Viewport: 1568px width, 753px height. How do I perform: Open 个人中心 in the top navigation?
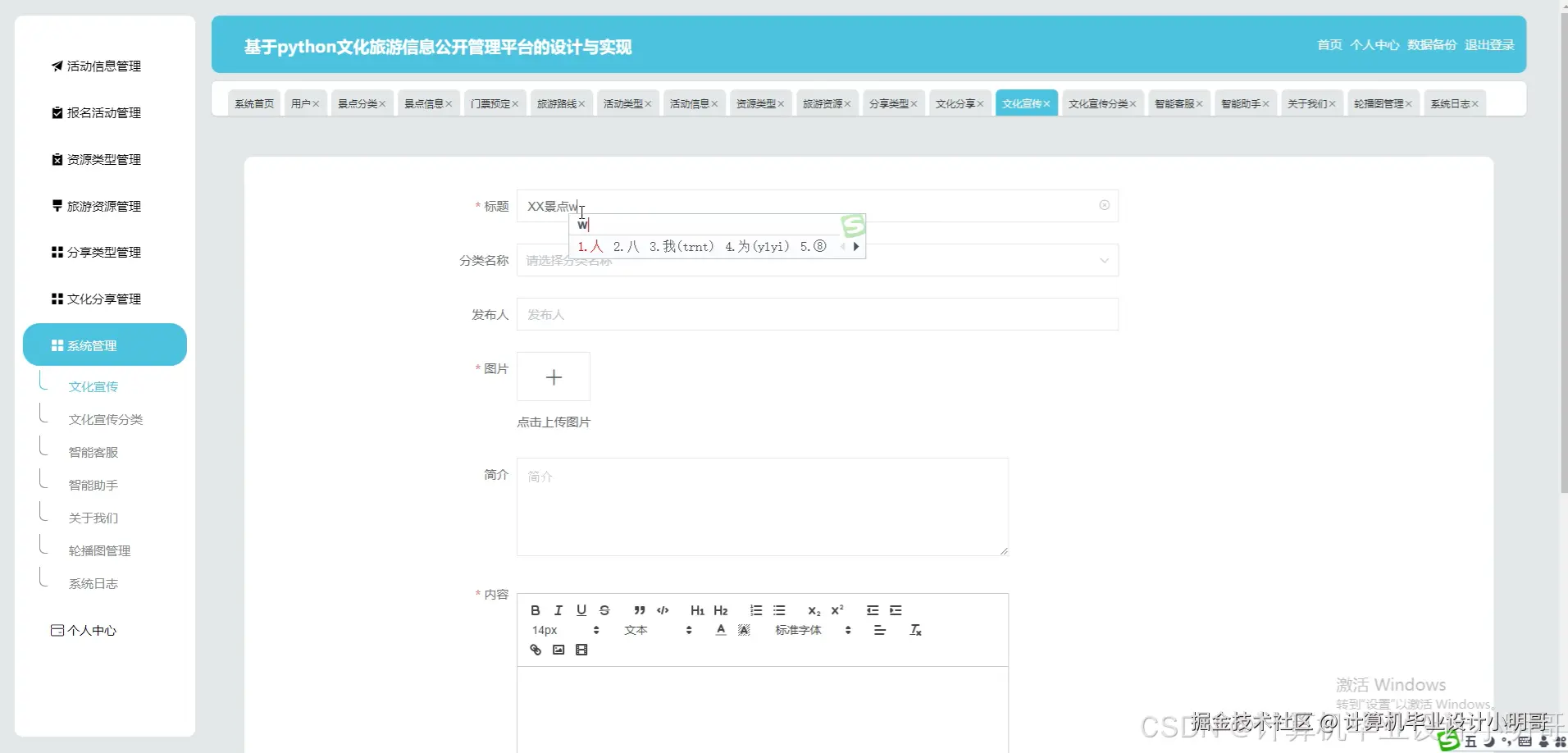pyautogui.click(x=1374, y=44)
